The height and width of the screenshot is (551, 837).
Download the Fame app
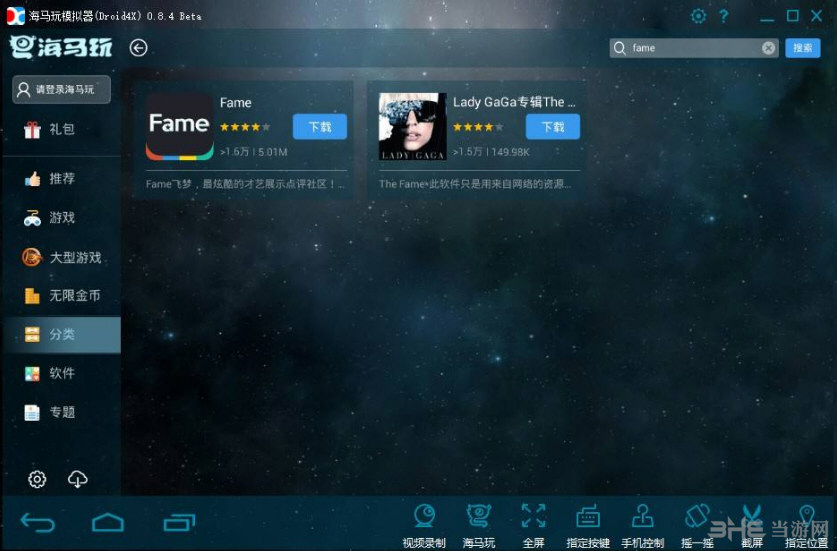click(320, 127)
